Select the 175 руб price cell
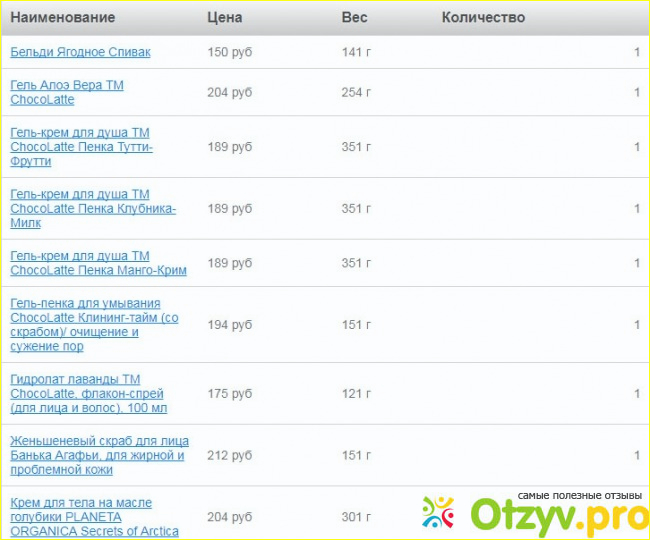The width and height of the screenshot is (650, 540). tap(230, 394)
